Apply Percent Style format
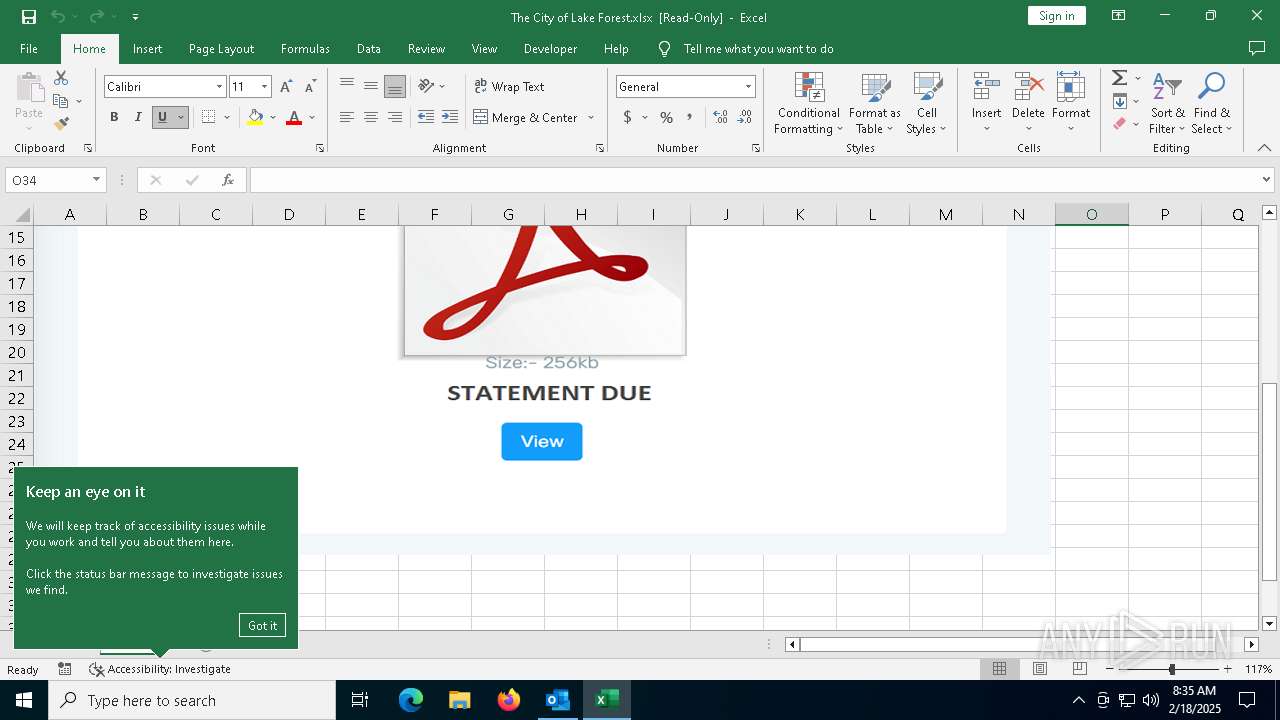This screenshot has width=1280, height=720. (666, 117)
